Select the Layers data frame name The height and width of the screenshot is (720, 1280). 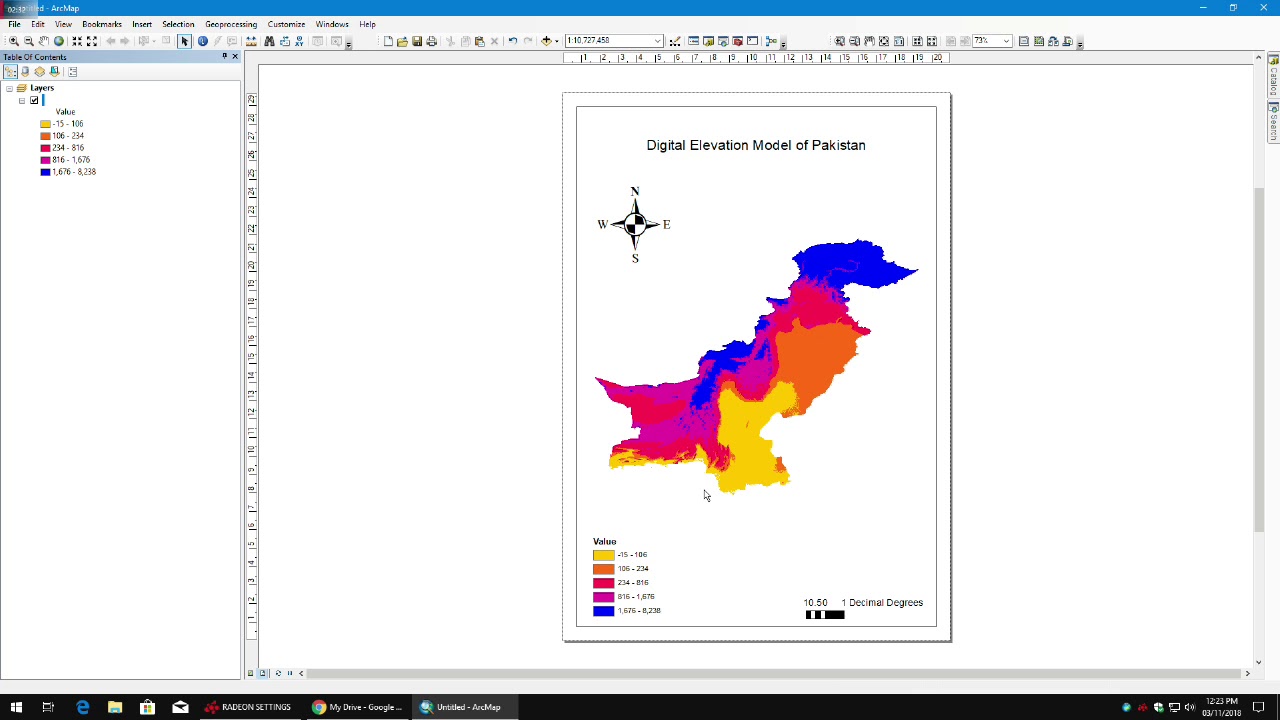[x=42, y=88]
